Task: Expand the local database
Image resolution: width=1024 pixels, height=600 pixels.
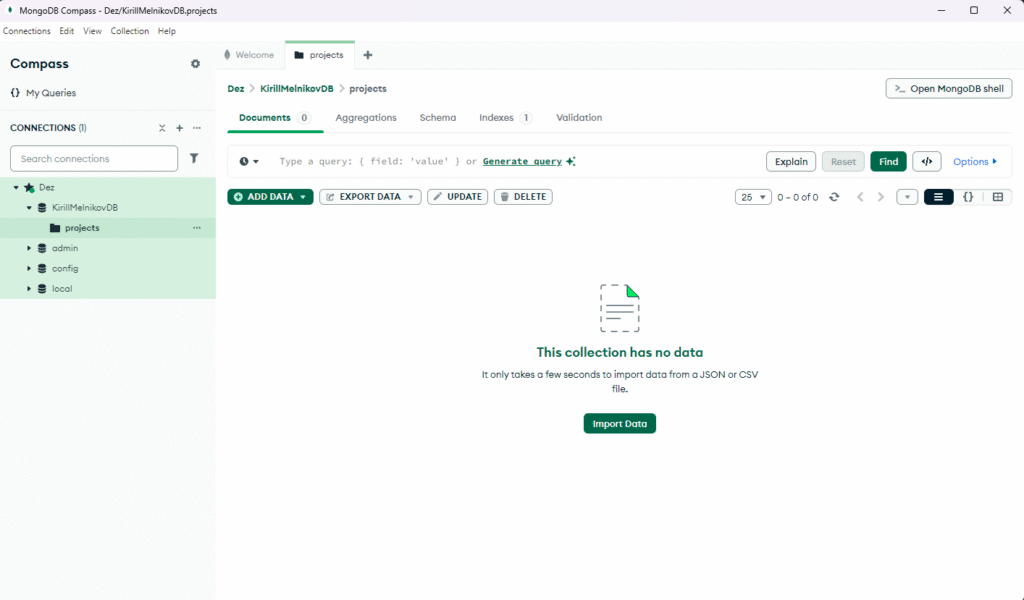Action: tap(29, 289)
